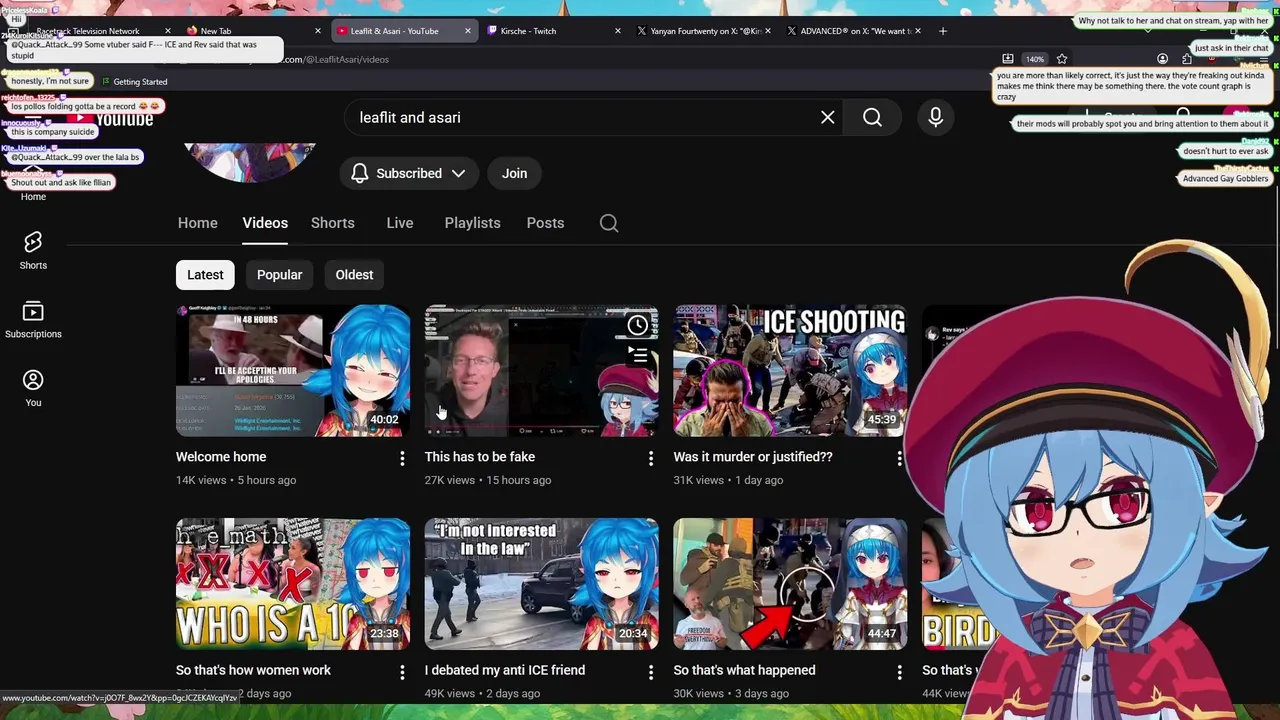Bookmark this page with star icon

(1062, 59)
